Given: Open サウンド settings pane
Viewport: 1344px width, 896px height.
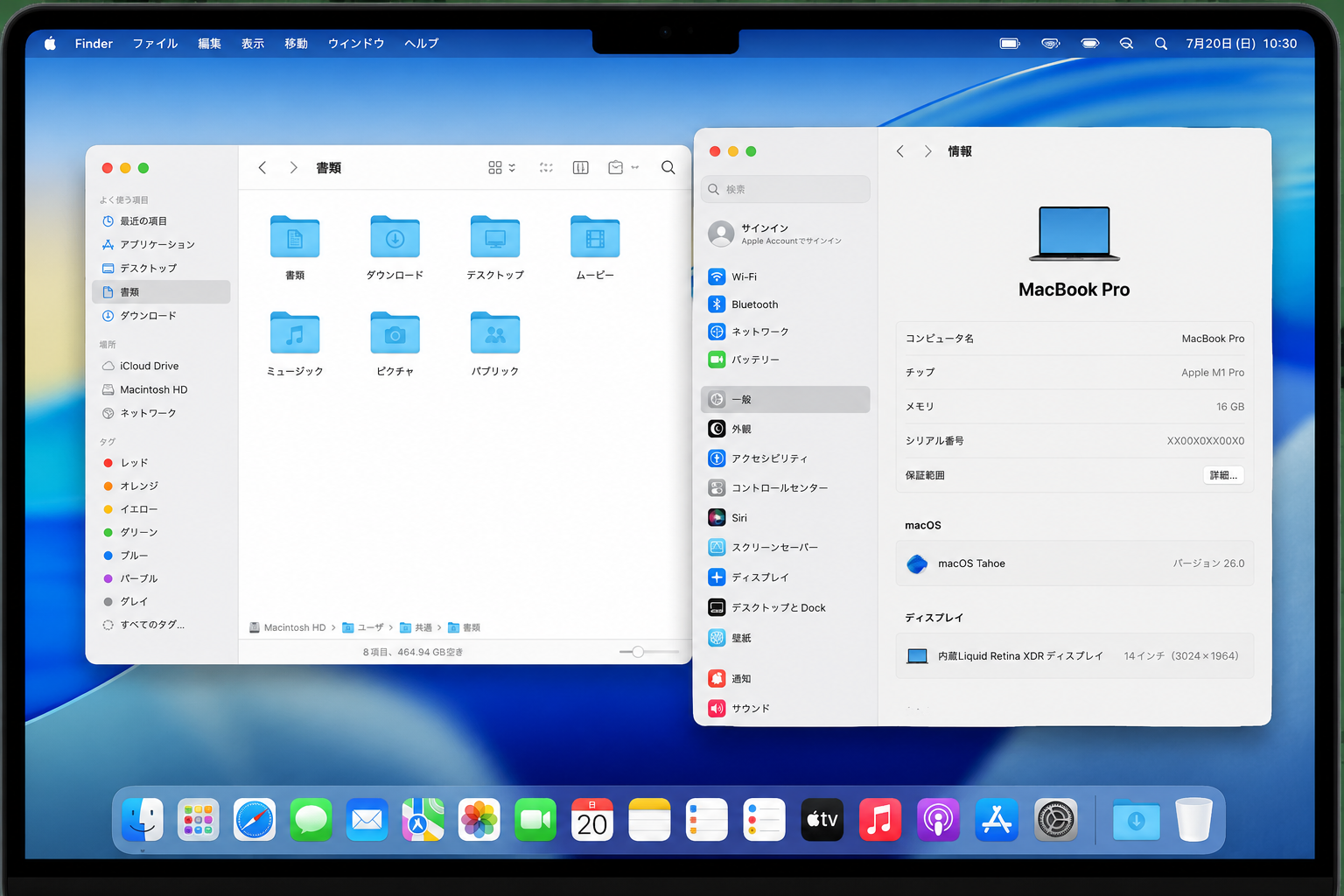Looking at the screenshot, I should point(786,709).
